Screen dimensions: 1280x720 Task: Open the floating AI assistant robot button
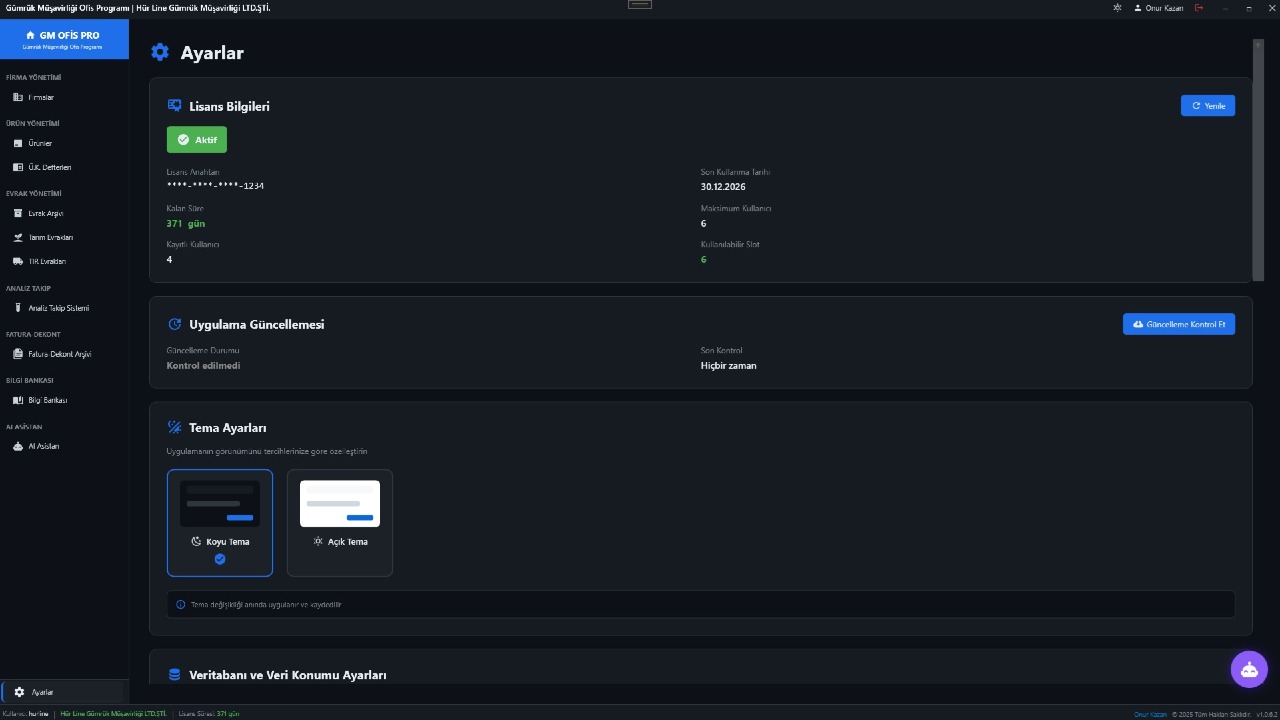coord(1249,670)
